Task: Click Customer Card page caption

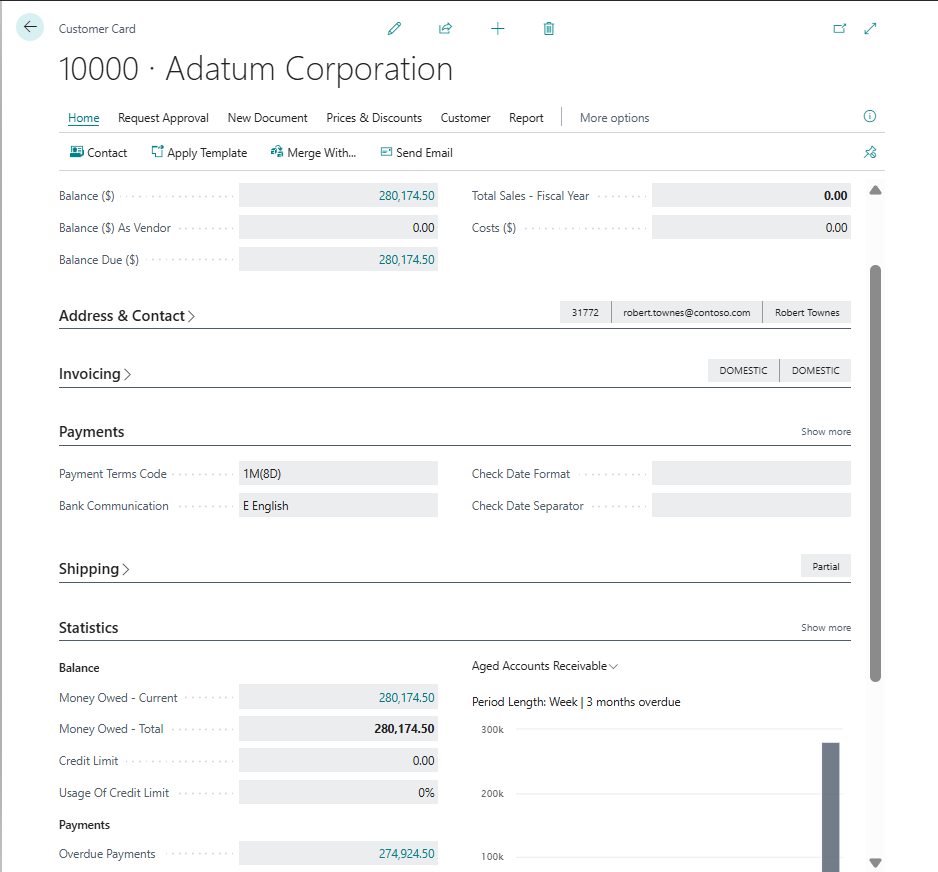Action: tap(97, 29)
